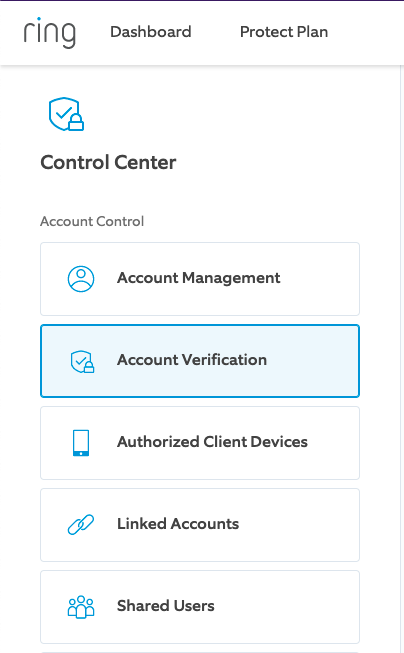
Task: Click the Shared Users people icon
Action: [x=81, y=607]
